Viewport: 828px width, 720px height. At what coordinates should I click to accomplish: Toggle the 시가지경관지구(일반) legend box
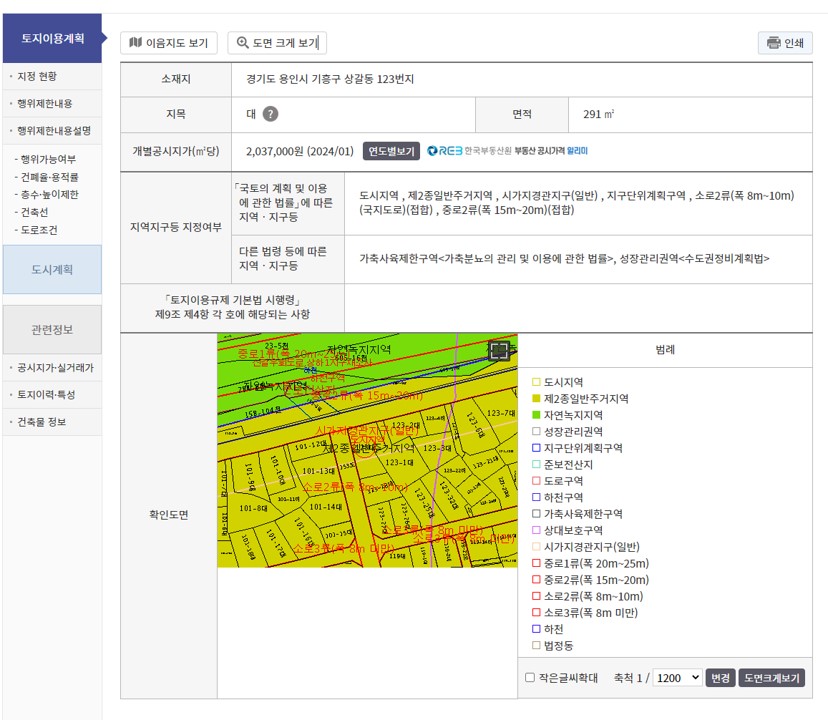click(536, 547)
